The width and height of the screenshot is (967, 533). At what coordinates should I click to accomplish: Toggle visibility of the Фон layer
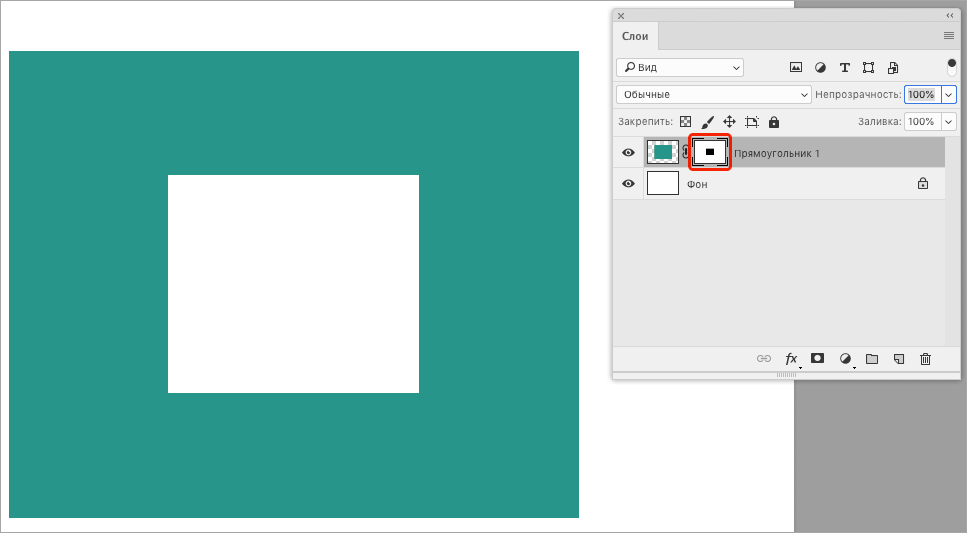click(x=628, y=184)
